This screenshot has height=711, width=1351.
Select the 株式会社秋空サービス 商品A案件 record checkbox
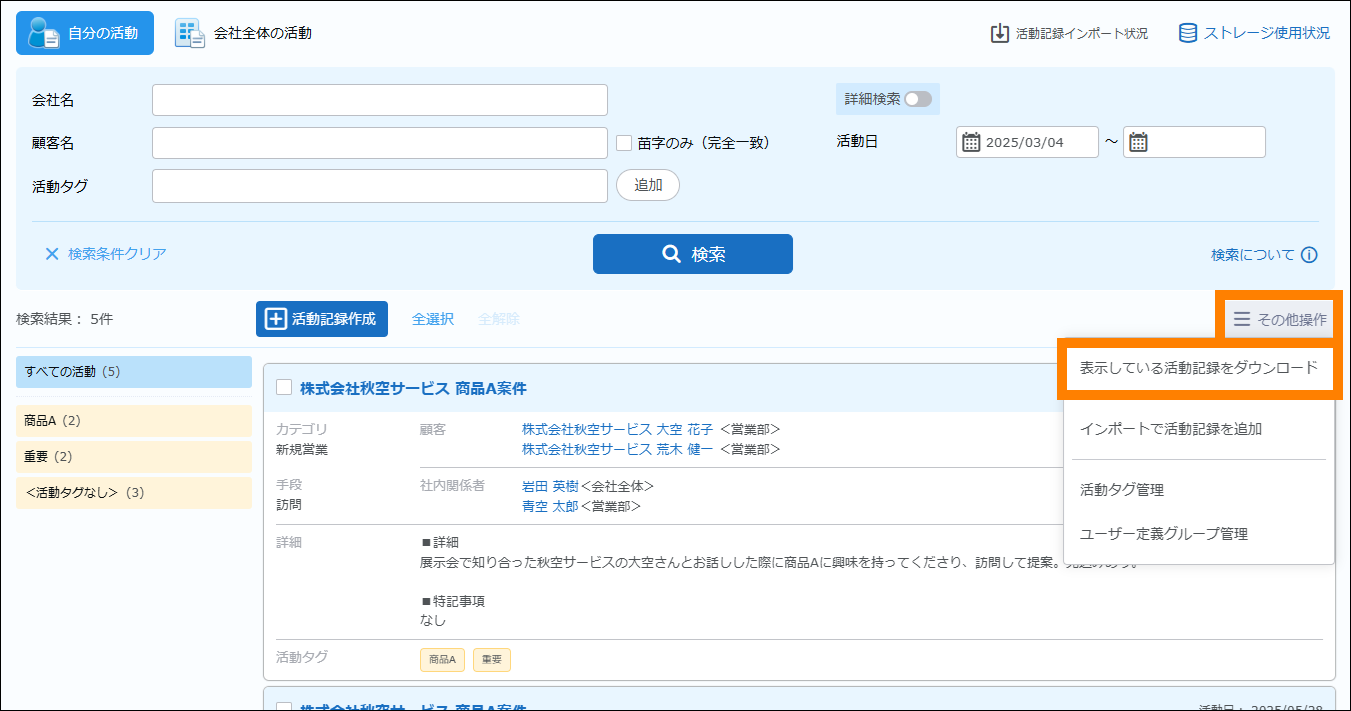284,388
